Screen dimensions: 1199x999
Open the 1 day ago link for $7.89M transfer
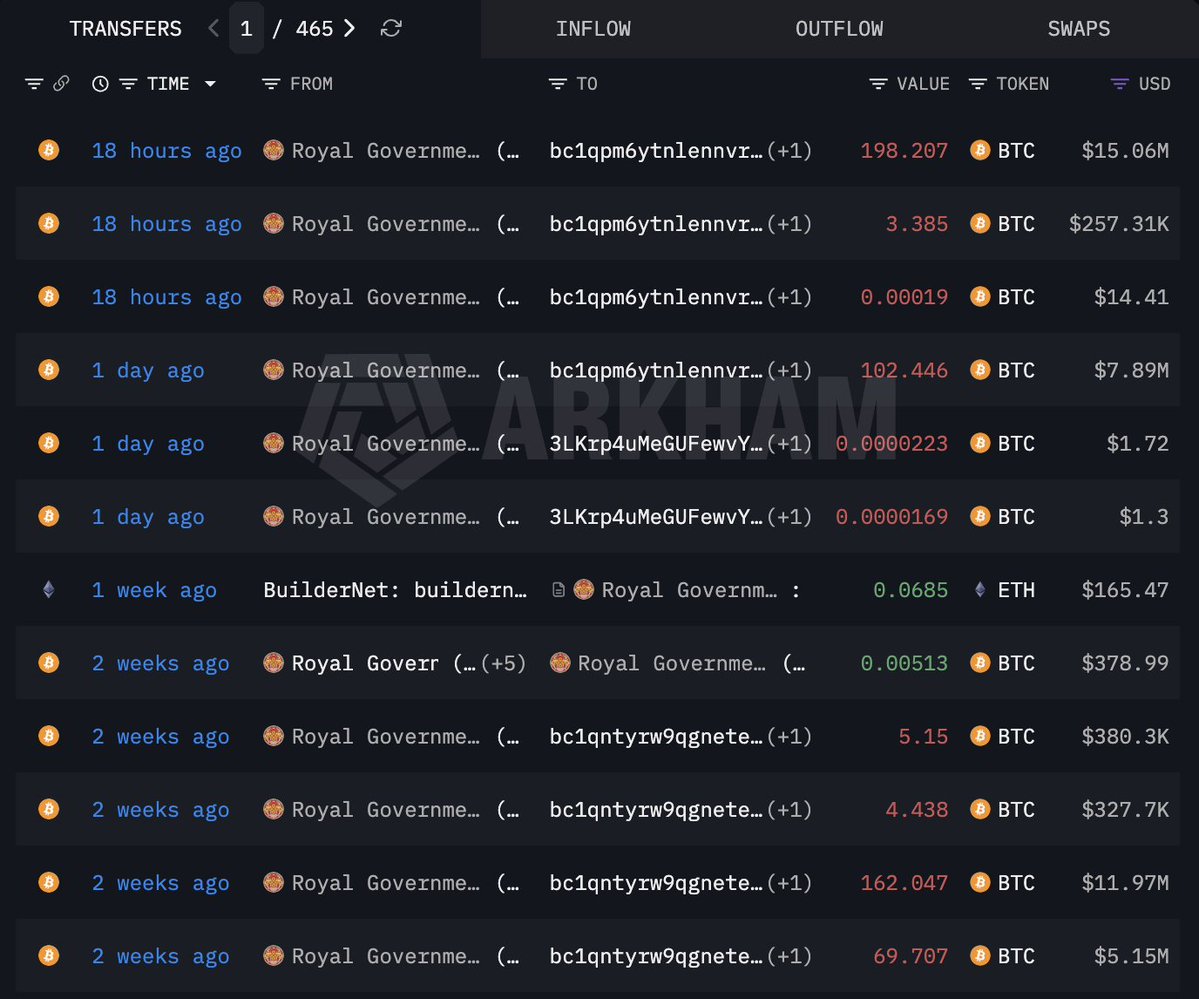coord(148,371)
